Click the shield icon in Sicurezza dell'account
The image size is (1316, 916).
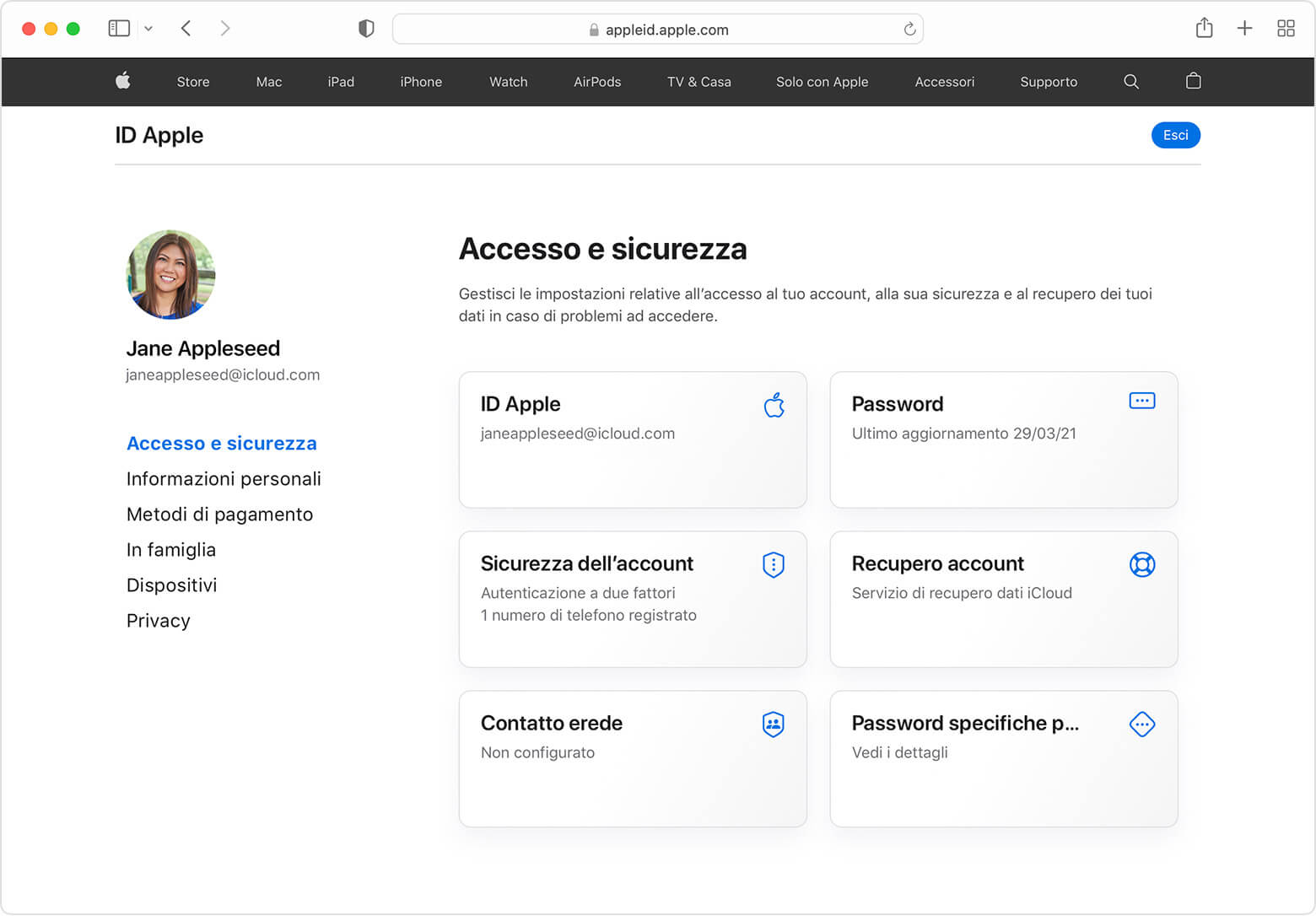774,564
